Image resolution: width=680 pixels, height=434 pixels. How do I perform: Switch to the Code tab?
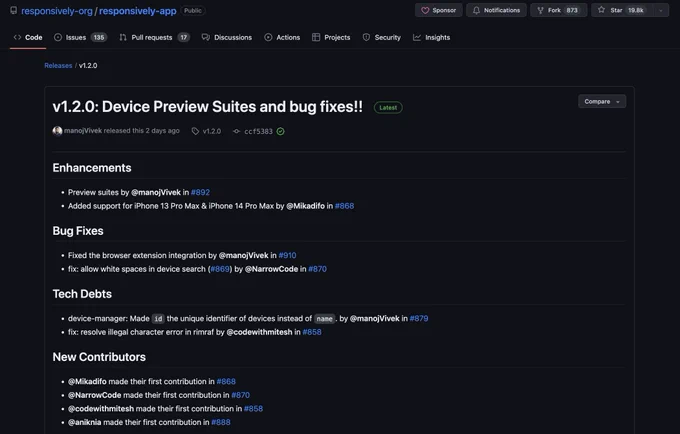click(x=28, y=37)
